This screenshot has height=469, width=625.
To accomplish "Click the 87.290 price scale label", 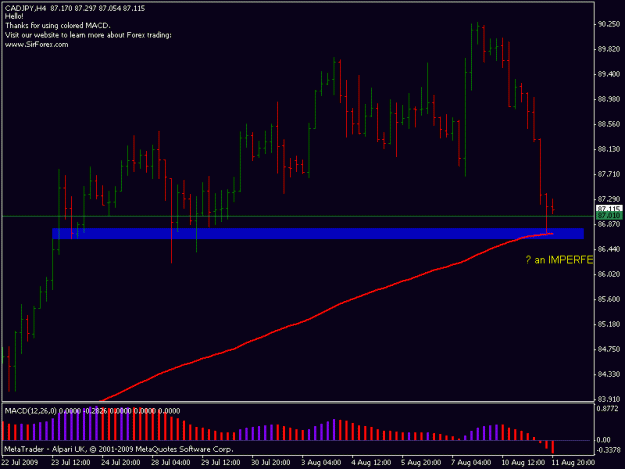I will [609, 199].
